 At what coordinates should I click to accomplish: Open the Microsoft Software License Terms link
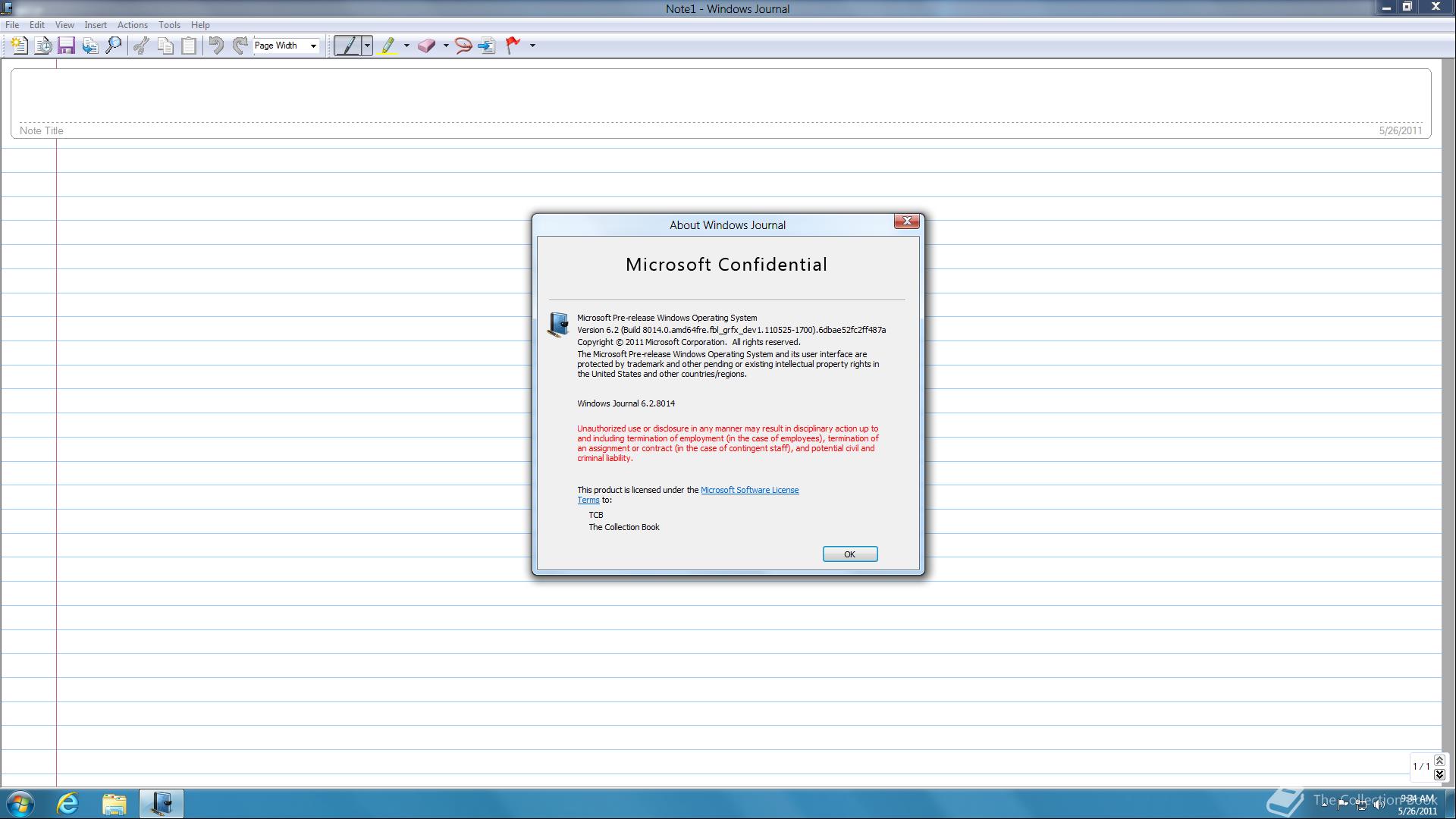pyautogui.click(x=749, y=490)
